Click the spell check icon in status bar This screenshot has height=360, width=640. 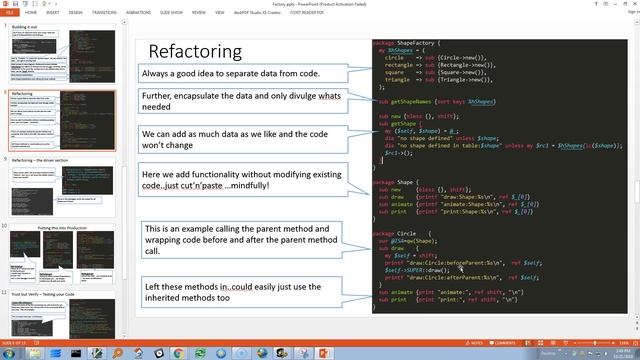[36, 343]
